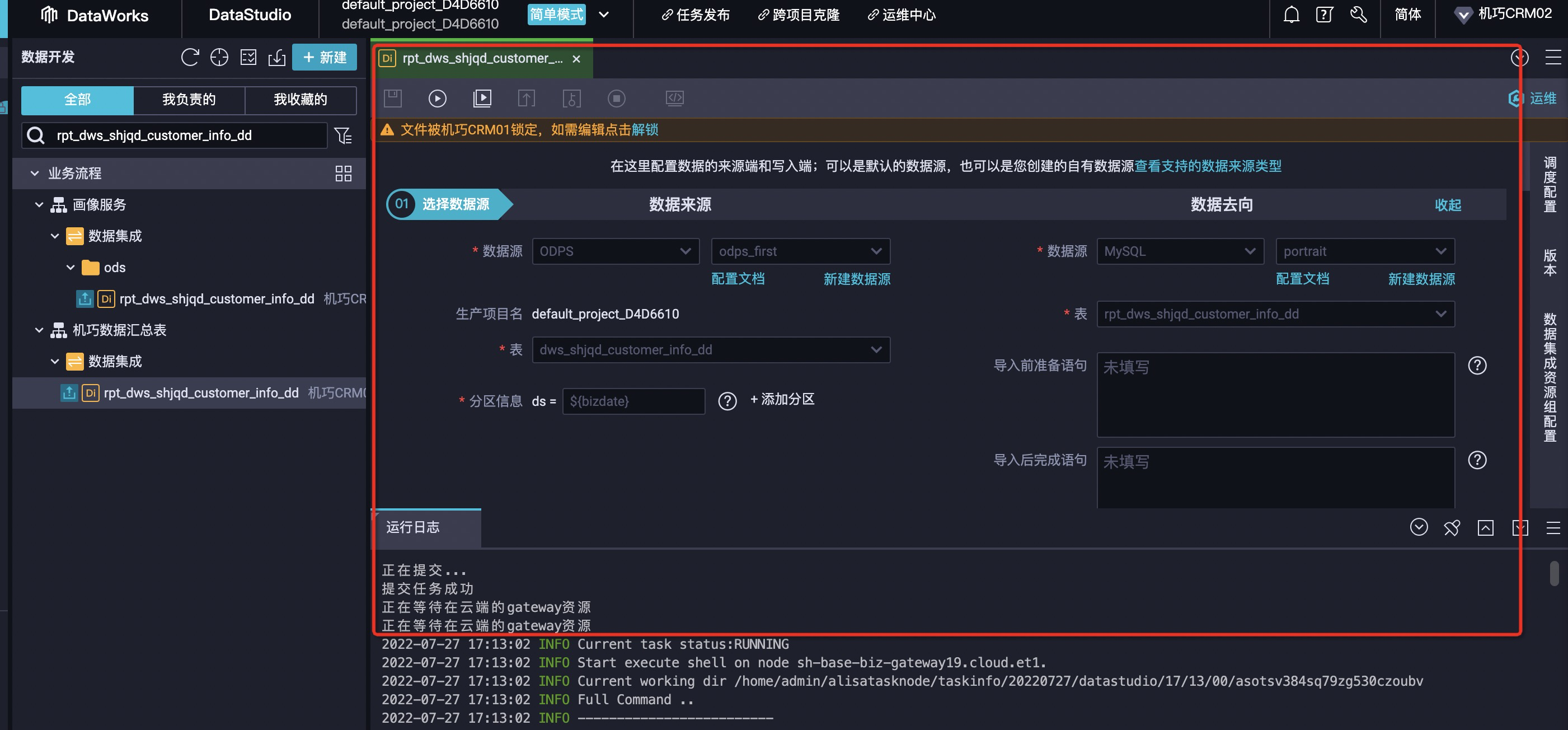Select the 全部 tab
Viewport: 1568px width, 730px height.
[77, 100]
